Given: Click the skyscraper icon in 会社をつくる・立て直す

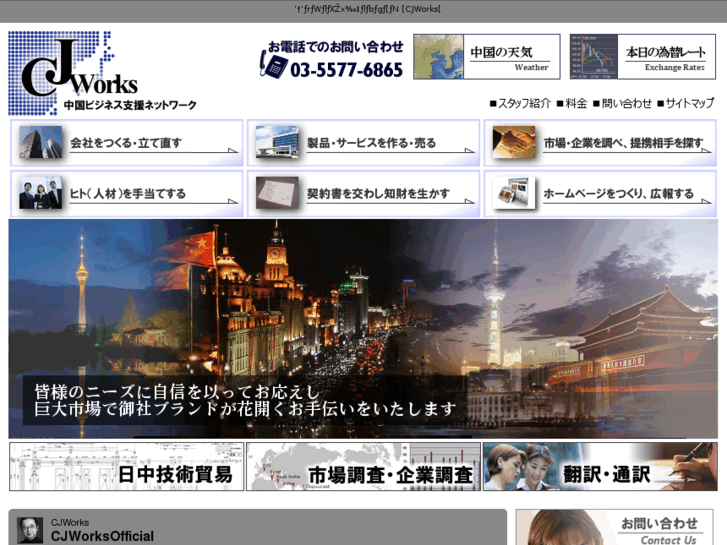Looking at the screenshot, I should point(41,142).
